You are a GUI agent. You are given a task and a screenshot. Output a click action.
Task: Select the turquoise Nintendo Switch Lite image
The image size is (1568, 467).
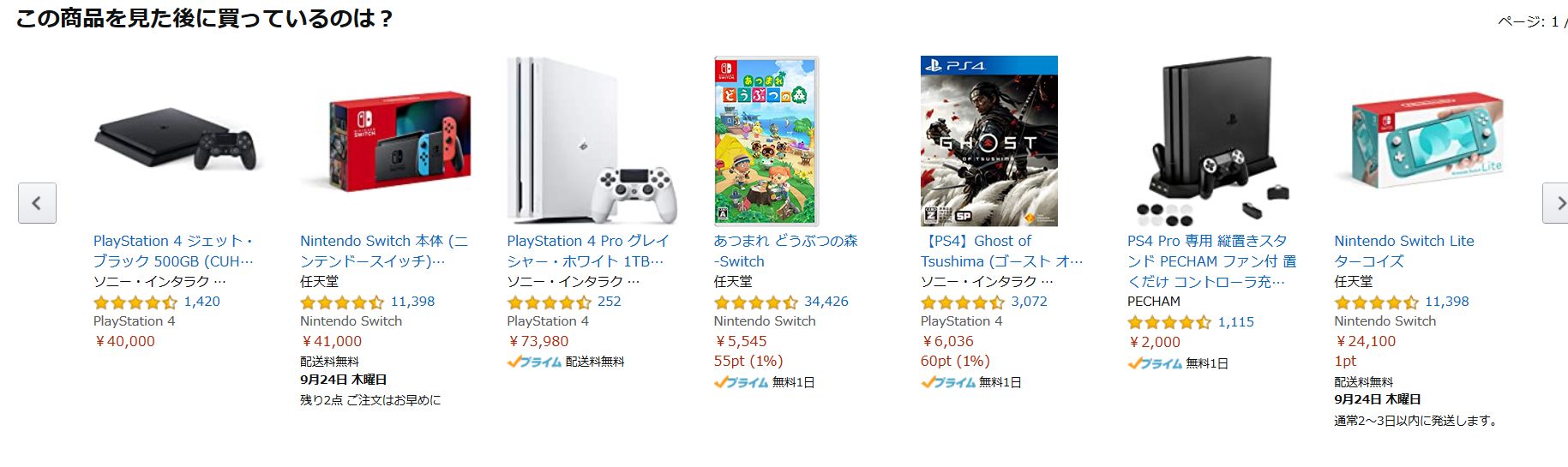click(x=1419, y=141)
